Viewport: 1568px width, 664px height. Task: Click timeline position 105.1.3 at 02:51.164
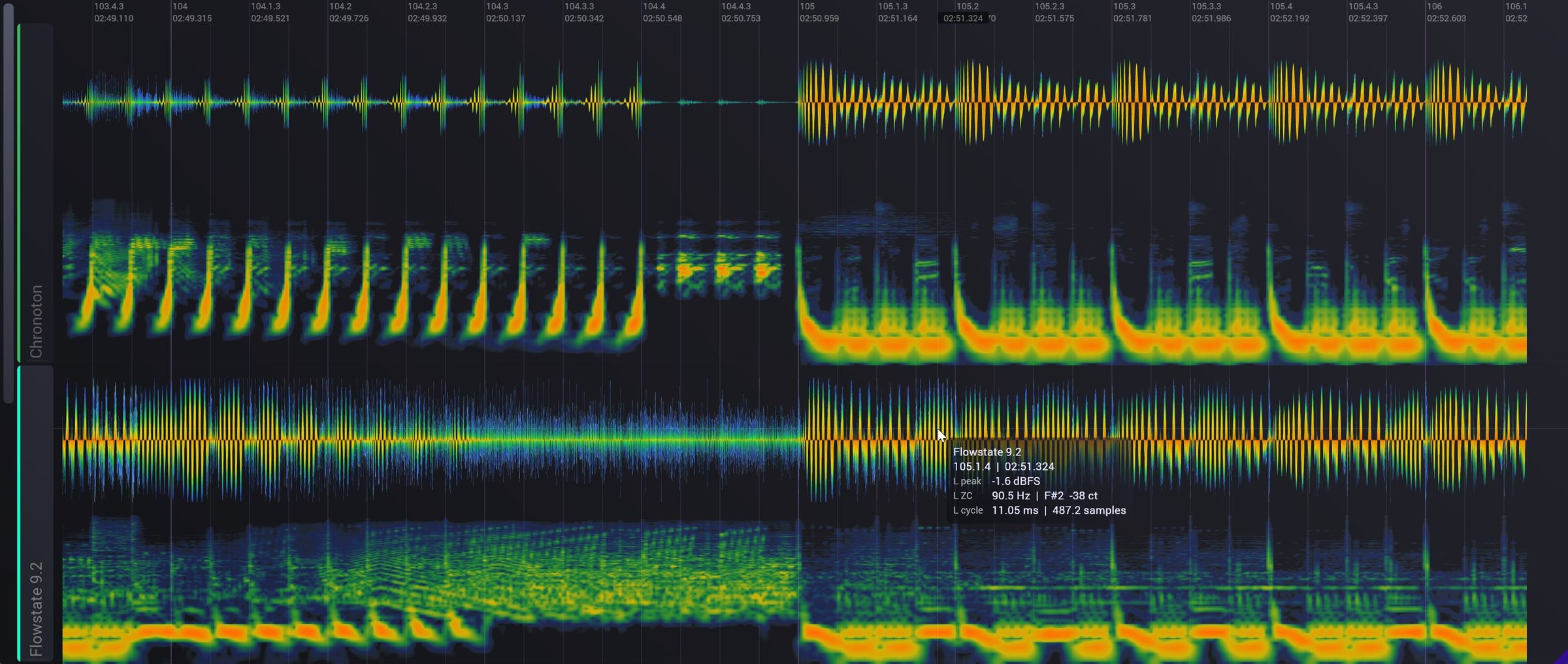click(x=897, y=12)
